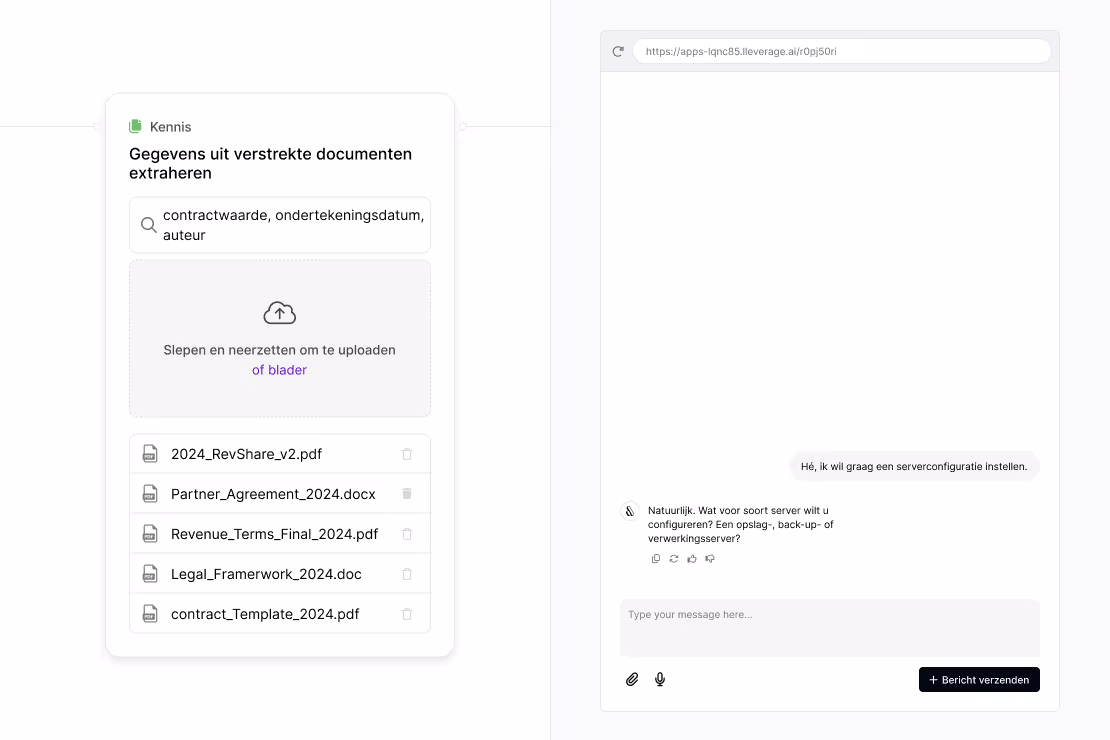Click the assistant avatar beside the reply

(629, 511)
